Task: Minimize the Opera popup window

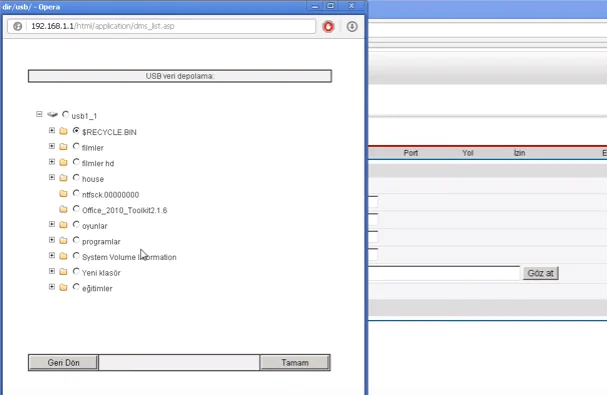Action: 315,6
